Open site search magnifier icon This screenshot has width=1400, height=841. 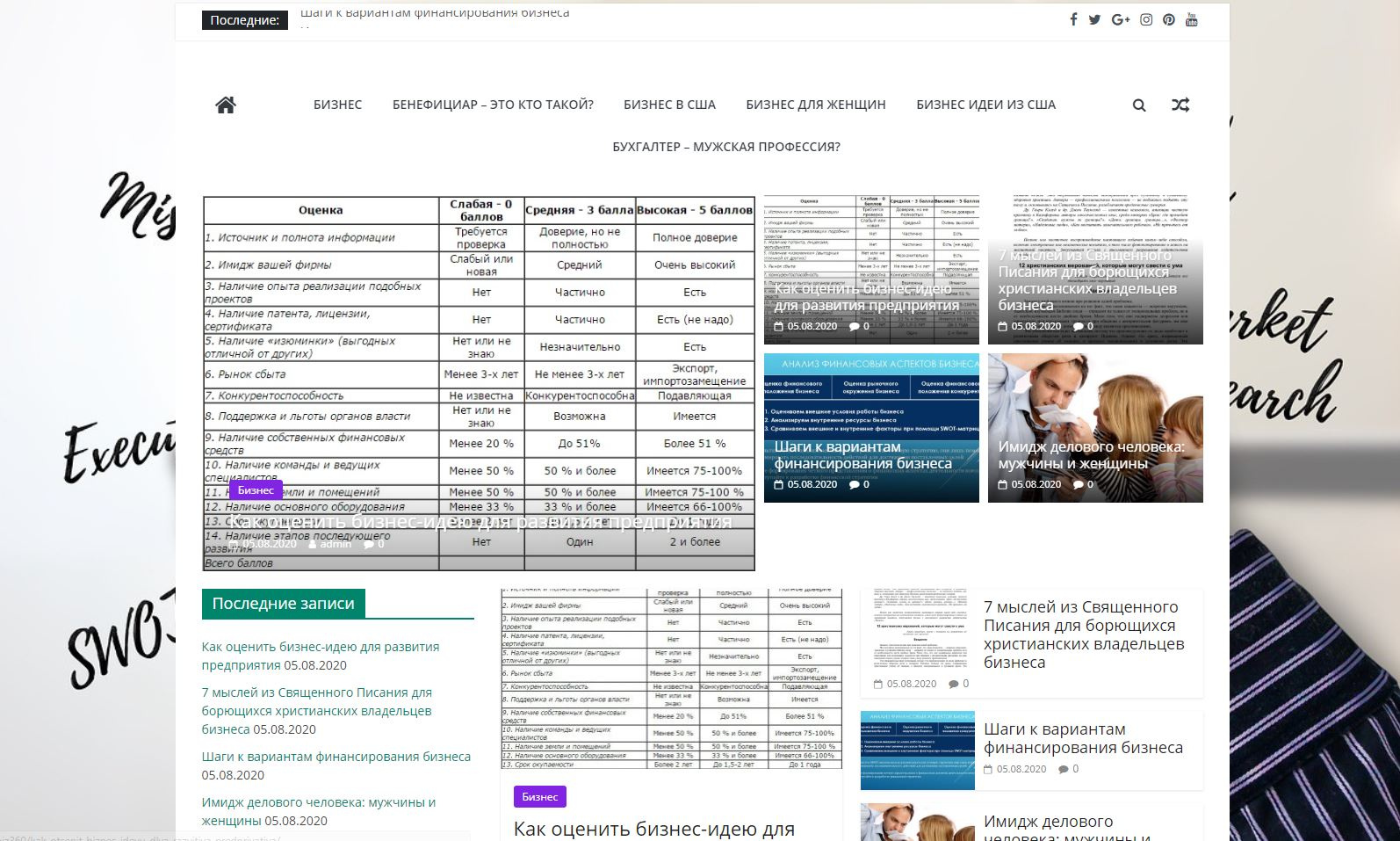[x=1139, y=105]
